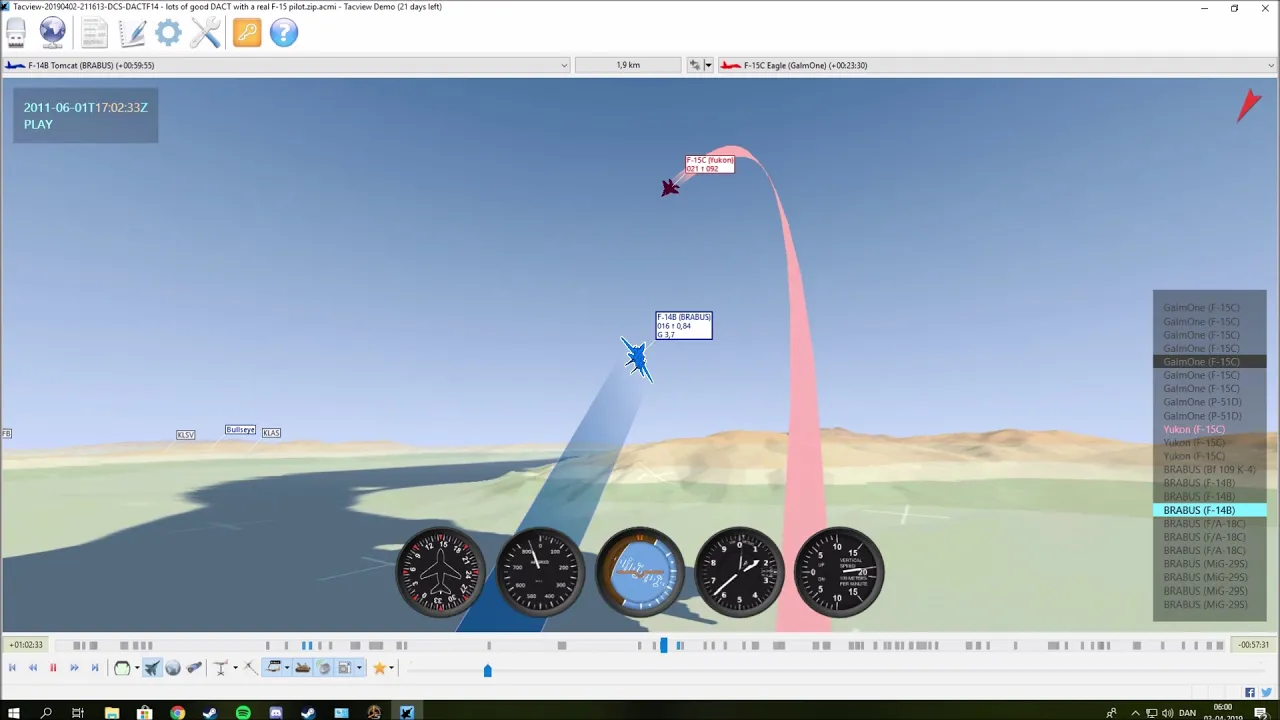Pause playback with the red pause button
Screen dimensions: 1280x720
(x=53, y=668)
